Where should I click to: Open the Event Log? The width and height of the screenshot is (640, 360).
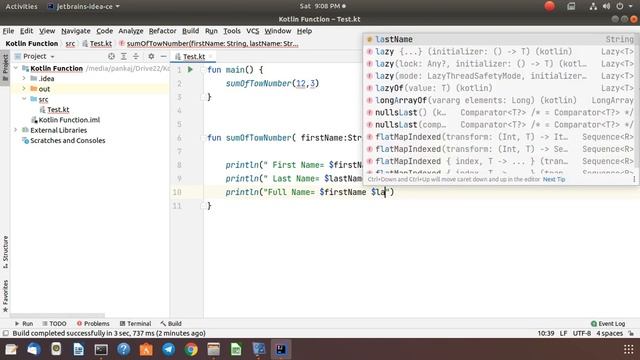pyautogui.click(x=608, y=324)
